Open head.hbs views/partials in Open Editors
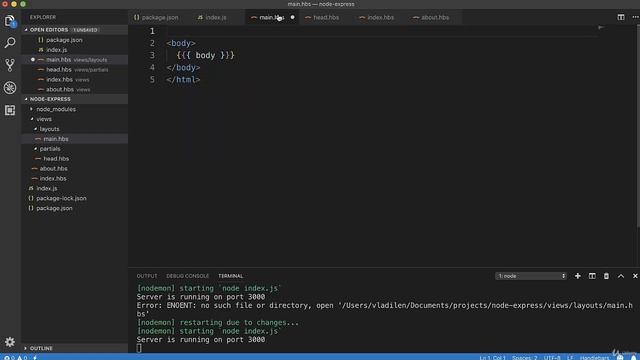 (75, 69)
